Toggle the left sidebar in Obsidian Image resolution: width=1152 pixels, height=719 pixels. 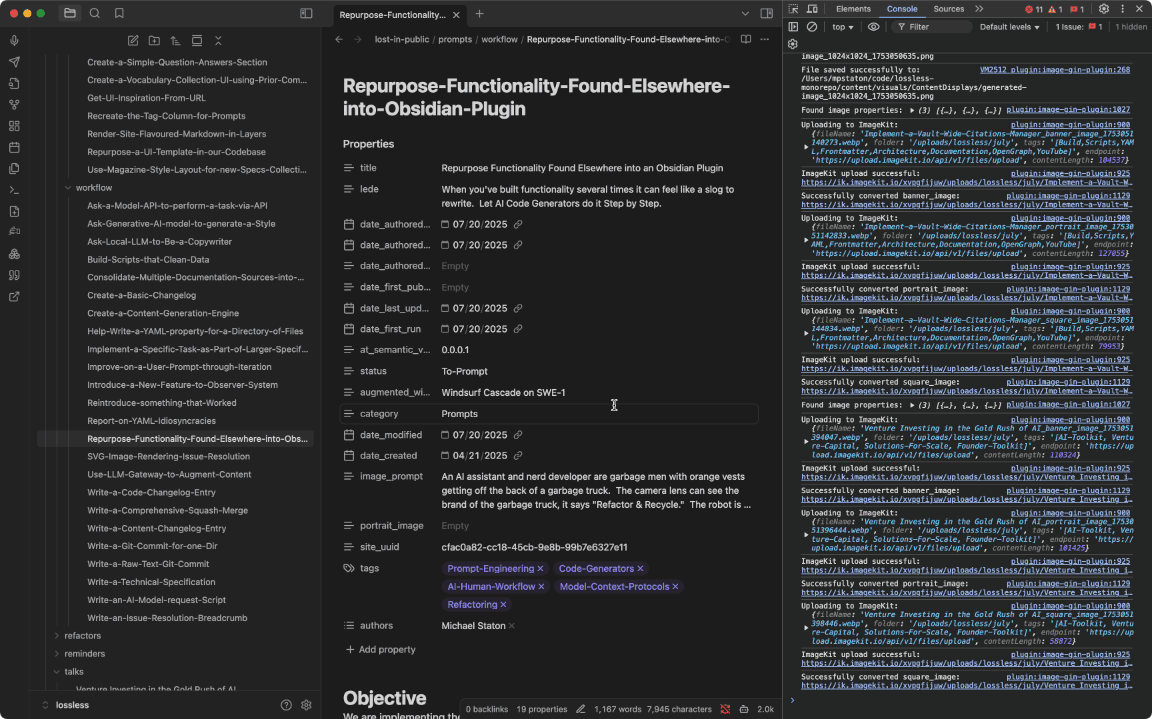[x=306, y=13]
